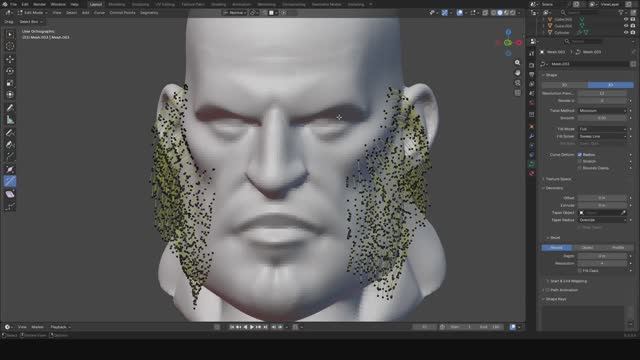The height and width of the screenshot is (360, 640).
Task: Click the highlighted Tilt tool
Action: coord(10,181)
